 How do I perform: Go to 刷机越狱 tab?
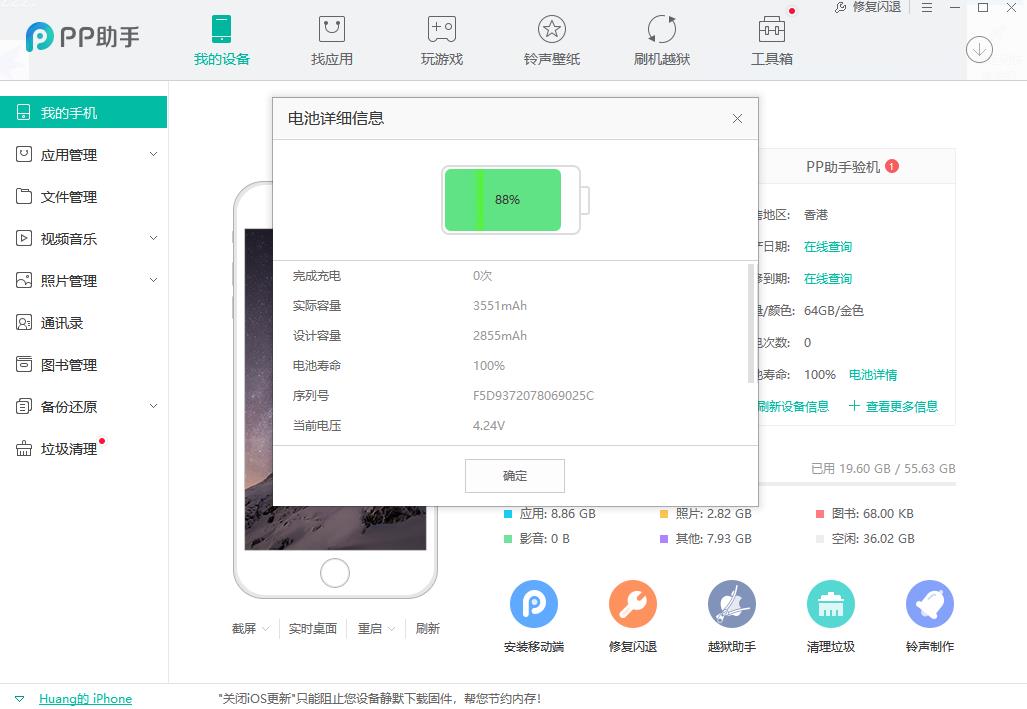tap(662, 41)
